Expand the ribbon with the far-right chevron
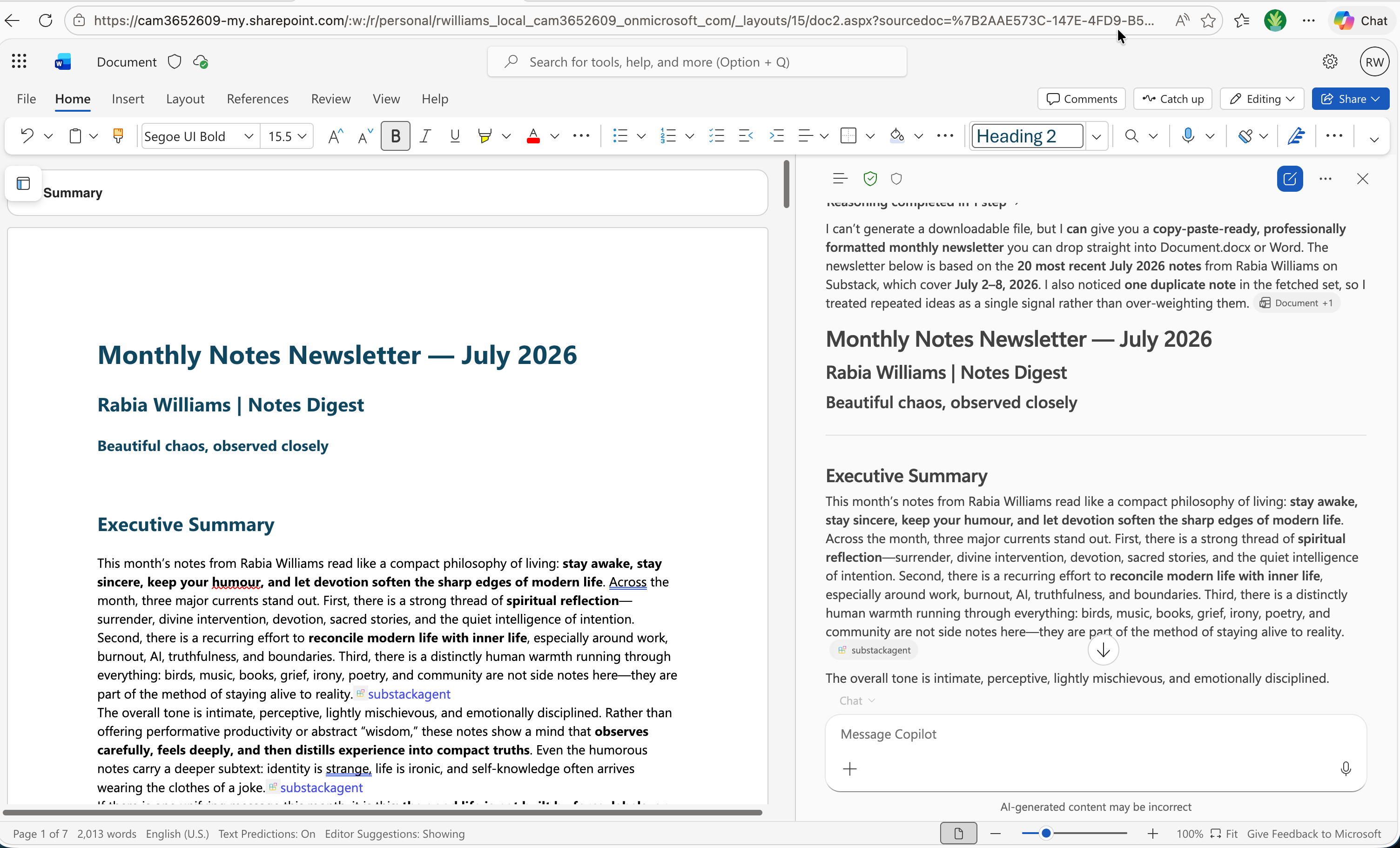This screenshot has height=848, width=1400. pos(1374,139)
